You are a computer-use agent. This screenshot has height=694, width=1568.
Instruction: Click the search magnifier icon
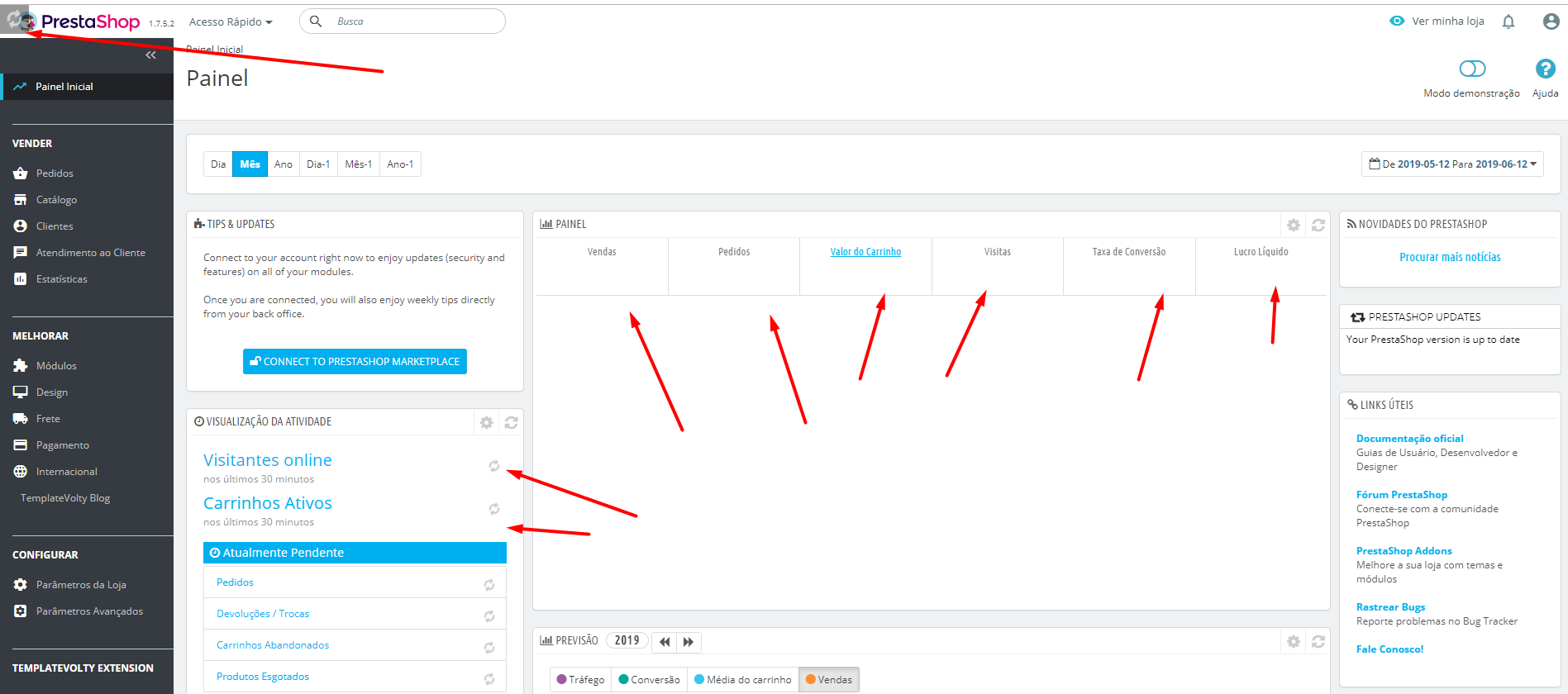coord(316,21)
